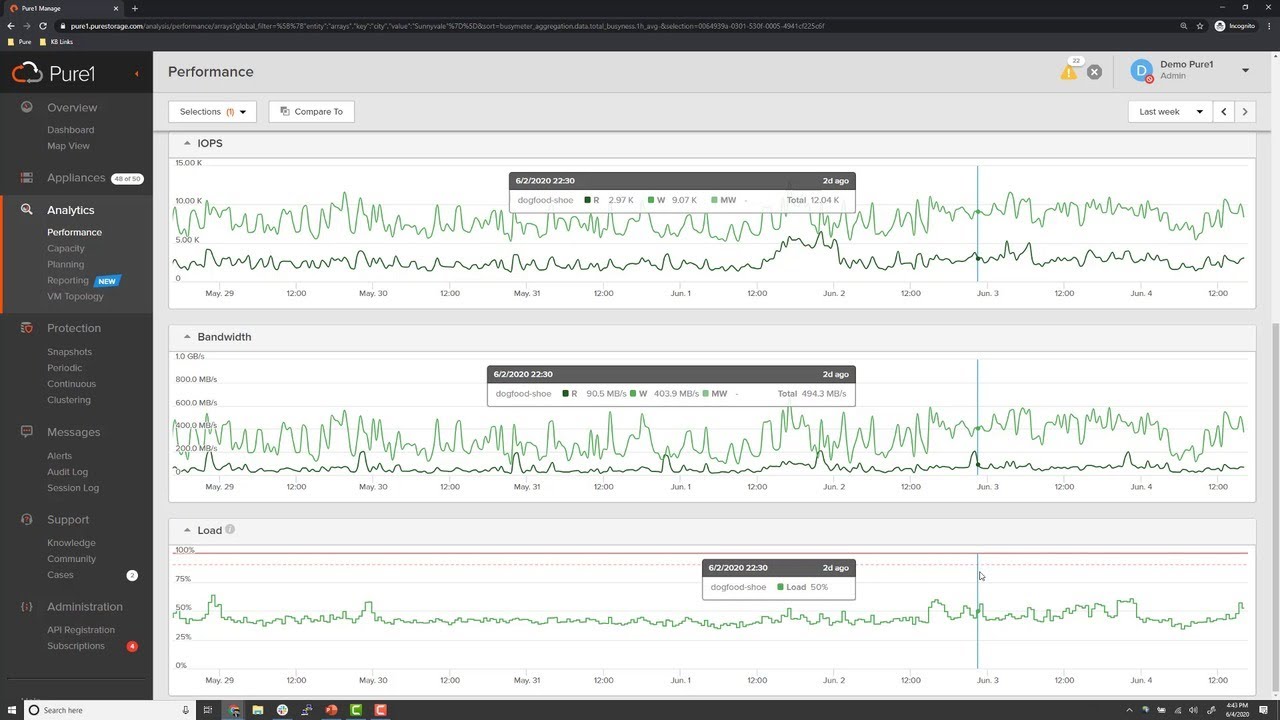Open the Last week time range dropdown
The width and height of the screenshot is (1280, 720).
(1170, 112)
